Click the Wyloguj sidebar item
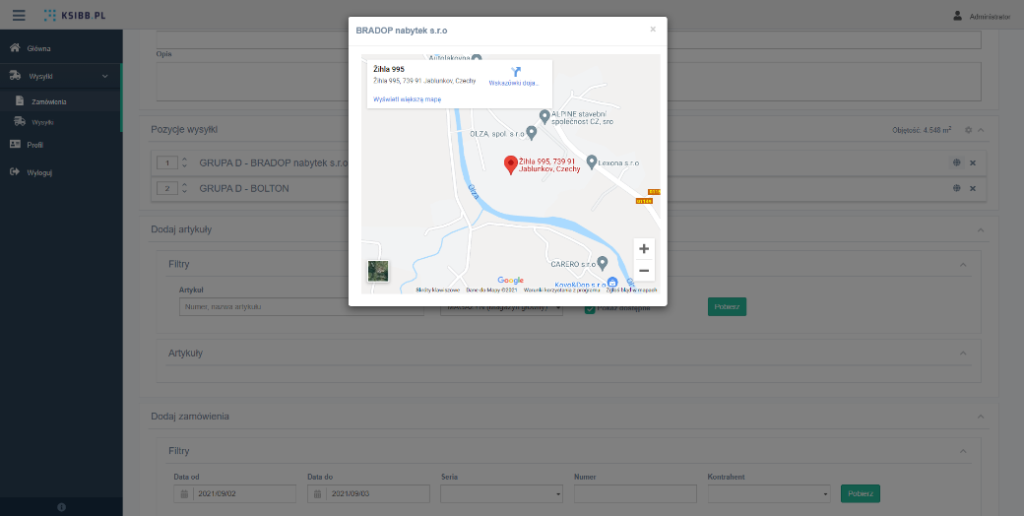This screenshot has height=516, width=1024. [39, 172]
